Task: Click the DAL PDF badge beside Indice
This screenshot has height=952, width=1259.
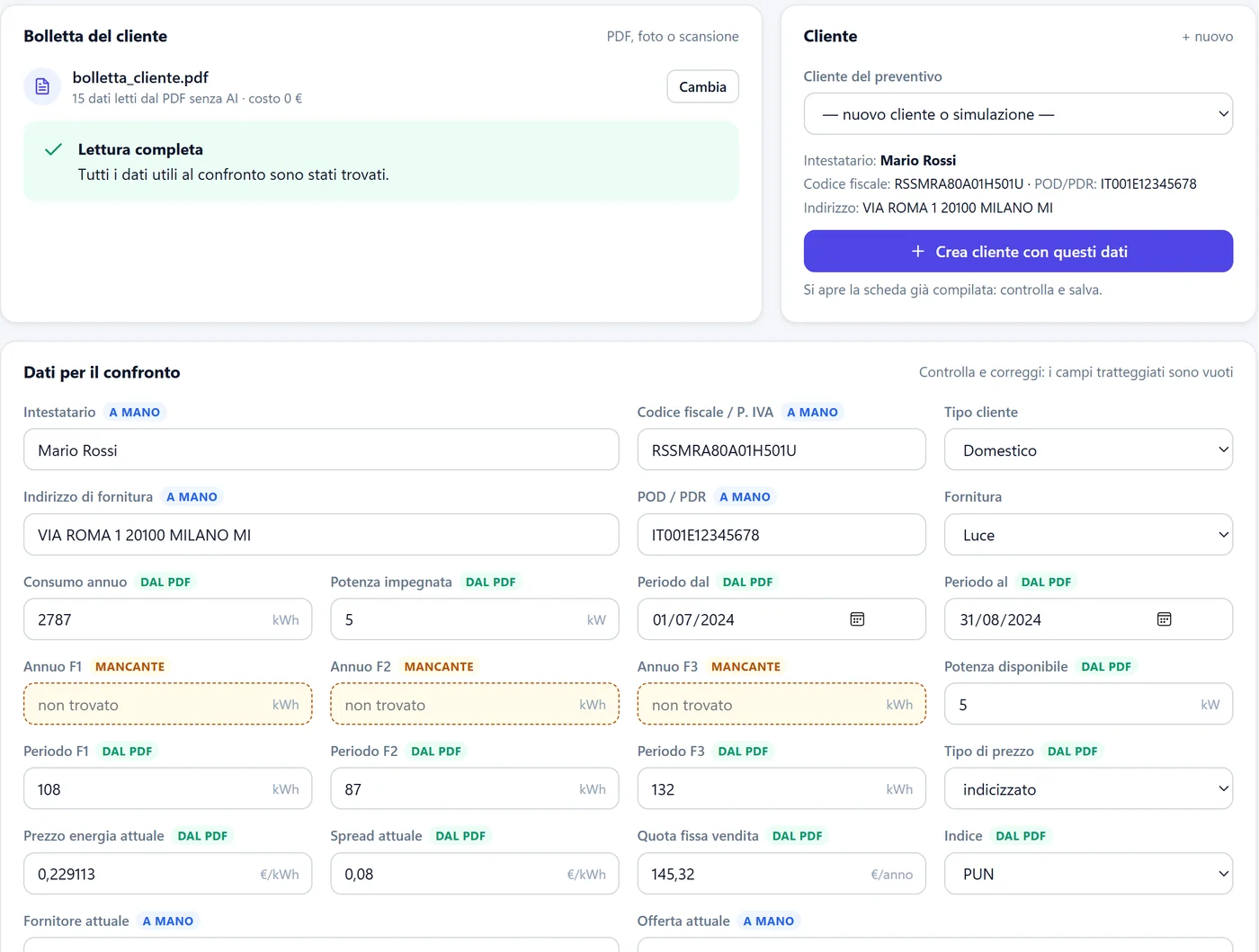Action: coord(1021,836)
